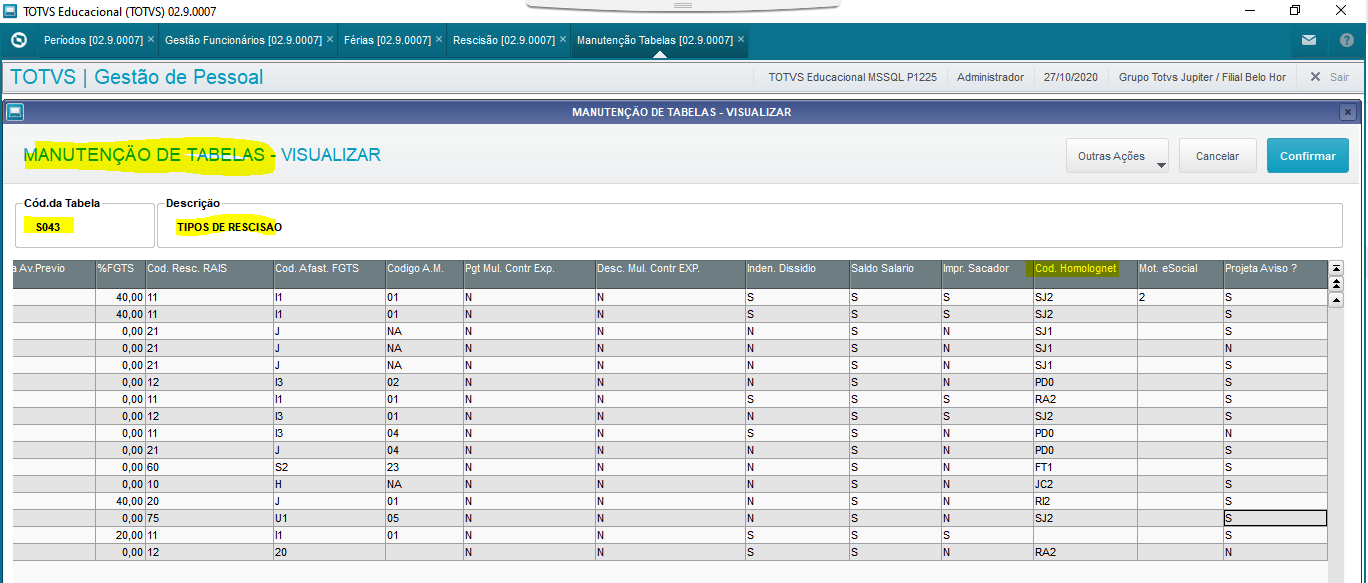
Task: Switch to the Férias tab
Action: 387,40
